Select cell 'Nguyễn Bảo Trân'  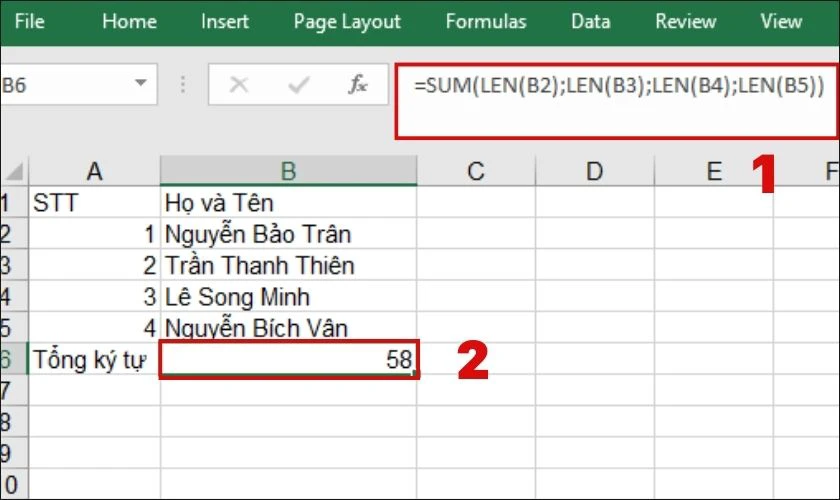[288, 234]
